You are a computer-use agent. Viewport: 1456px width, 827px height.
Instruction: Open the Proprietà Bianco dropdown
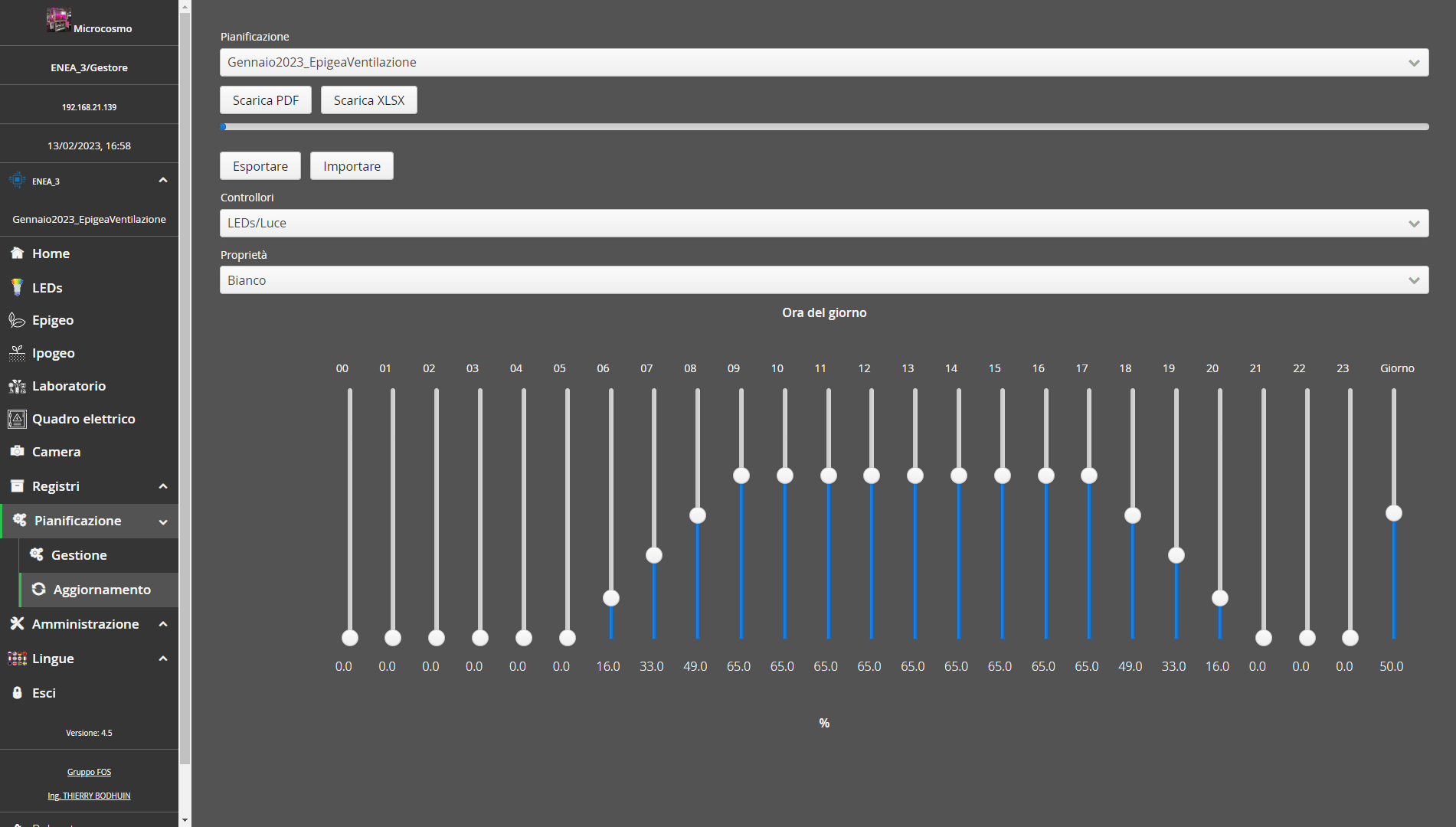[823, 280]
